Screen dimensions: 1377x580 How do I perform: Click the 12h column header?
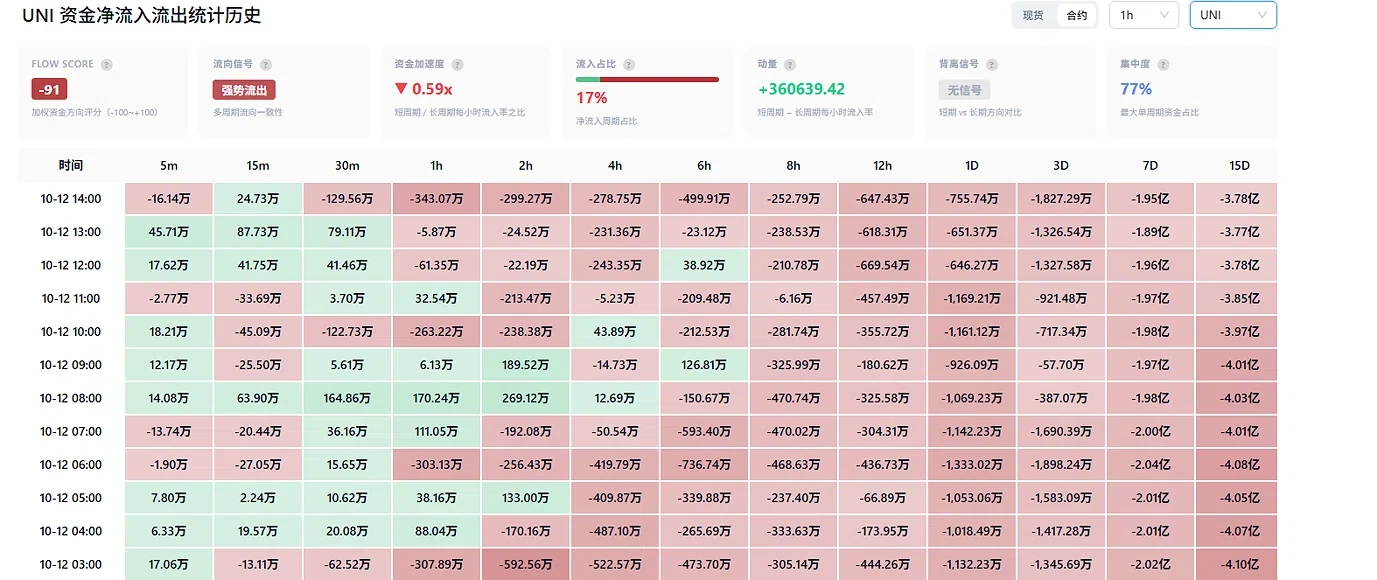pyautogui.click(x=883, y=165)
